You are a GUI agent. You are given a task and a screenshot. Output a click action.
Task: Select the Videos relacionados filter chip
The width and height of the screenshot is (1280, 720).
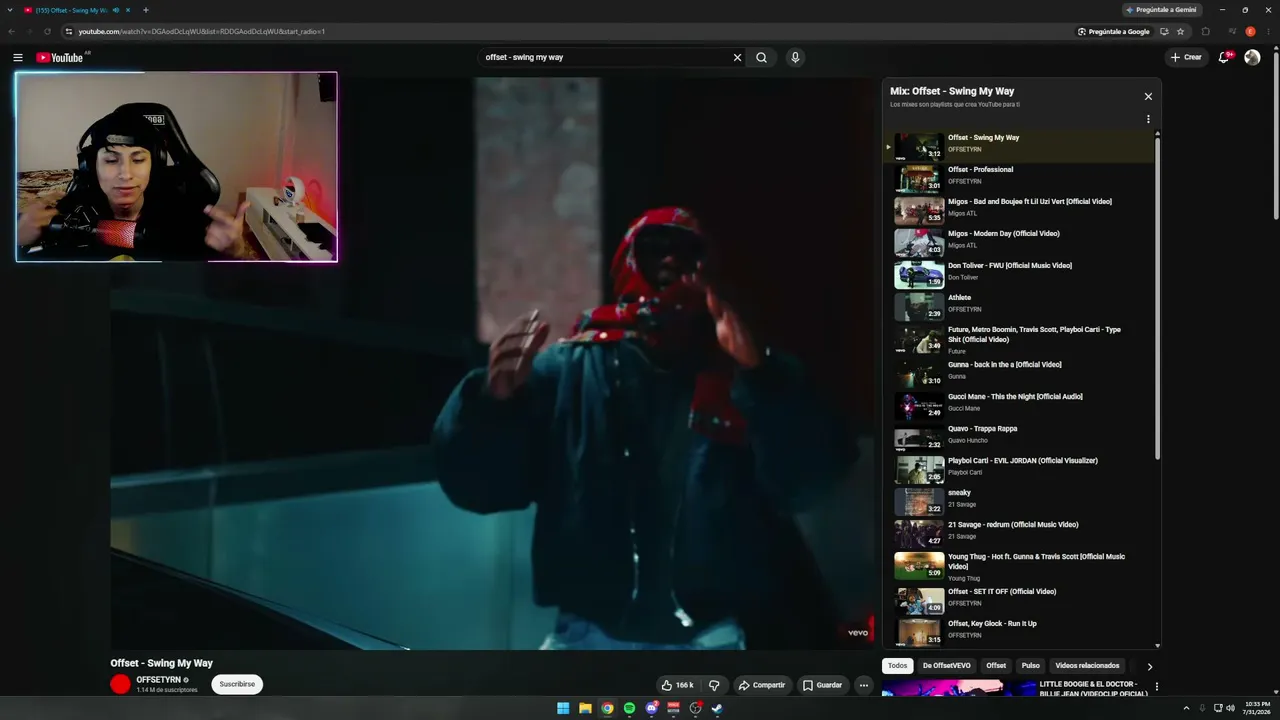1088,666
